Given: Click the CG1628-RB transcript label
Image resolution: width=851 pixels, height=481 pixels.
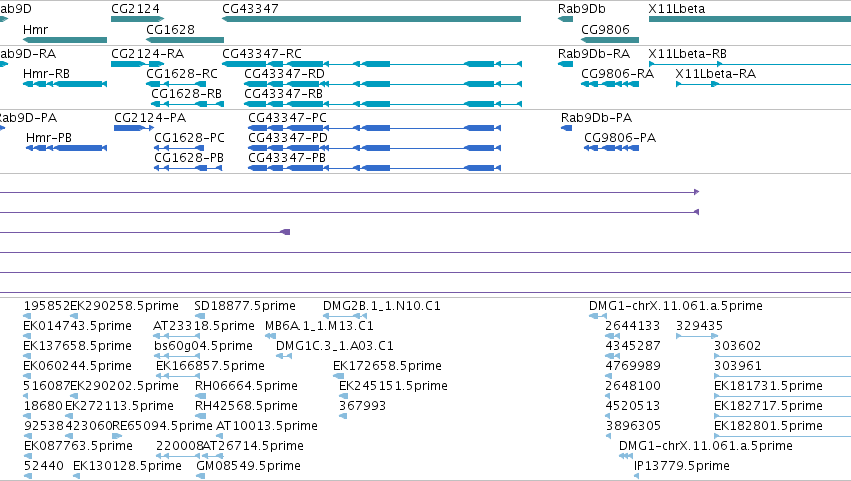Looking at the screenshot, I should coord(186,93).
